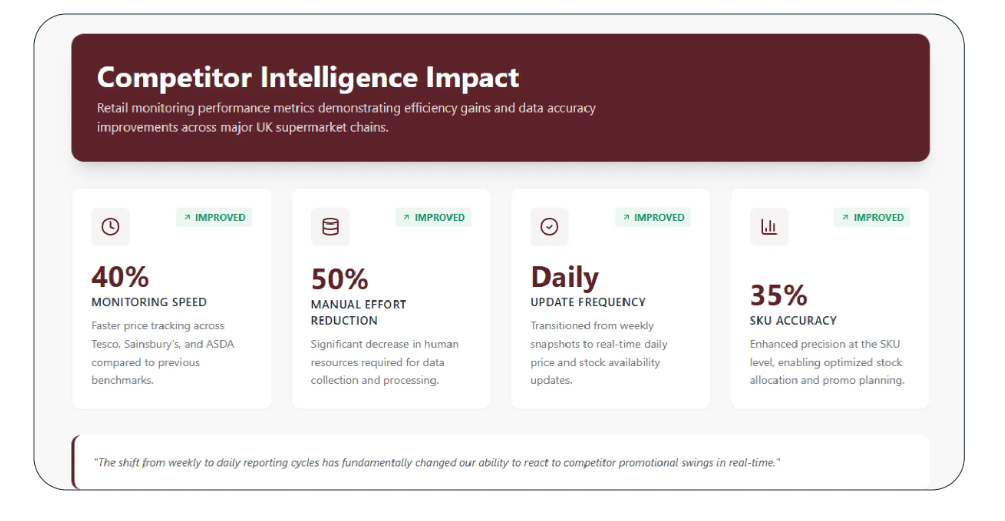Screen dimensions: 1005x521
Task: Select the MONITORING SPEED label
Action: pos(149,302)
